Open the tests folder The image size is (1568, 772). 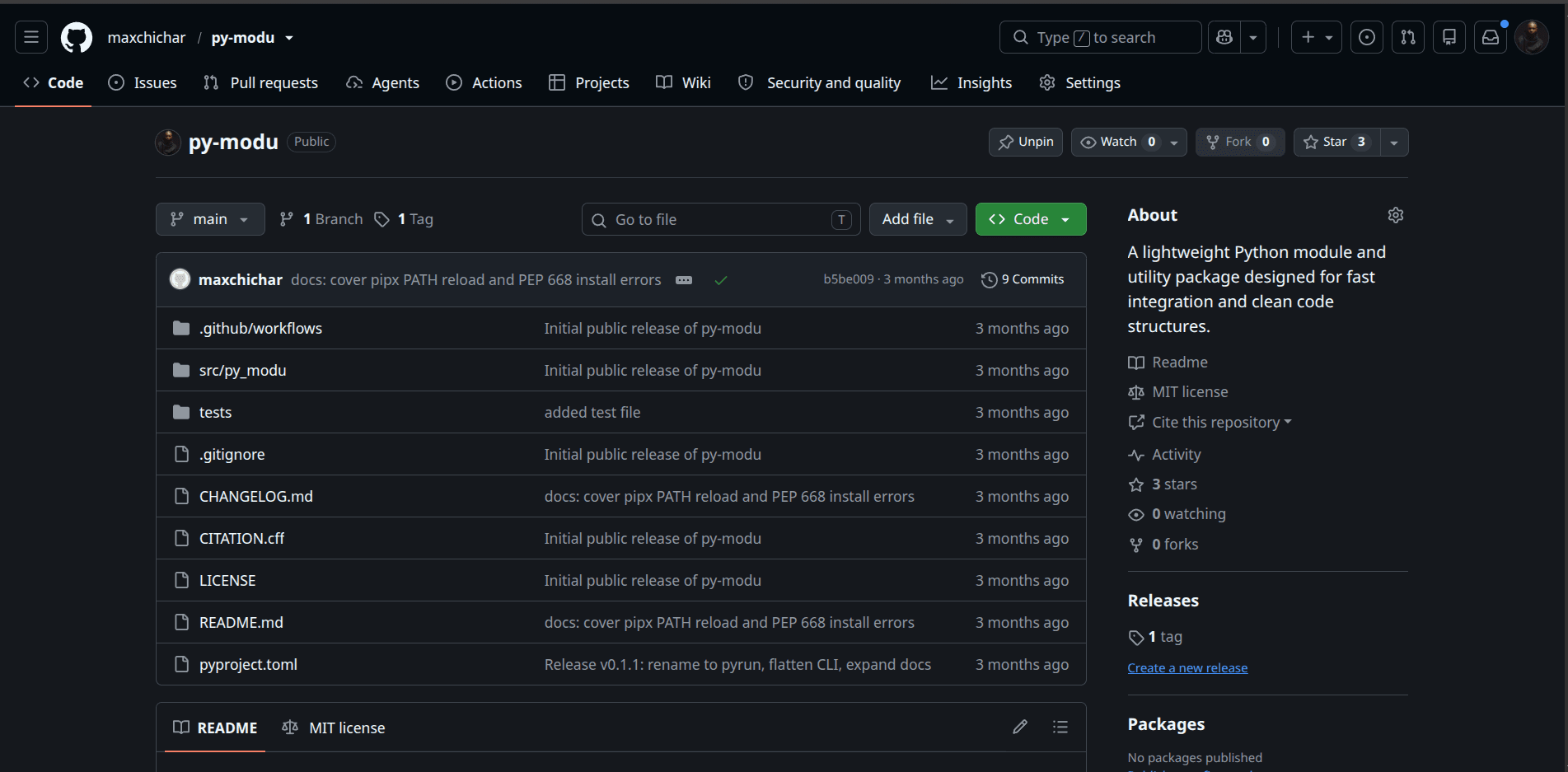[x=215, y=412]
